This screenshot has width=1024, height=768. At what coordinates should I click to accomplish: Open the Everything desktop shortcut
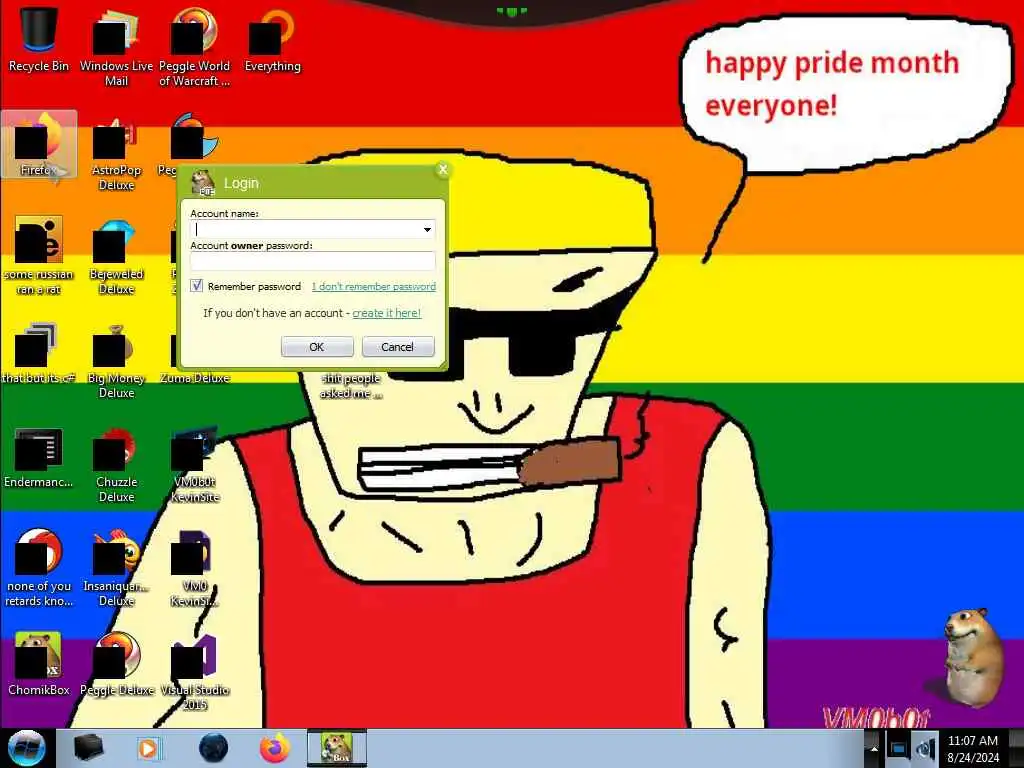pos(272,40)
